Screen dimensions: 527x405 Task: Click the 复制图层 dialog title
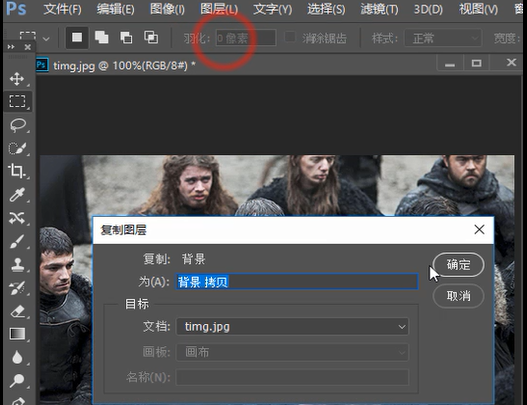(x=124, y=230)
